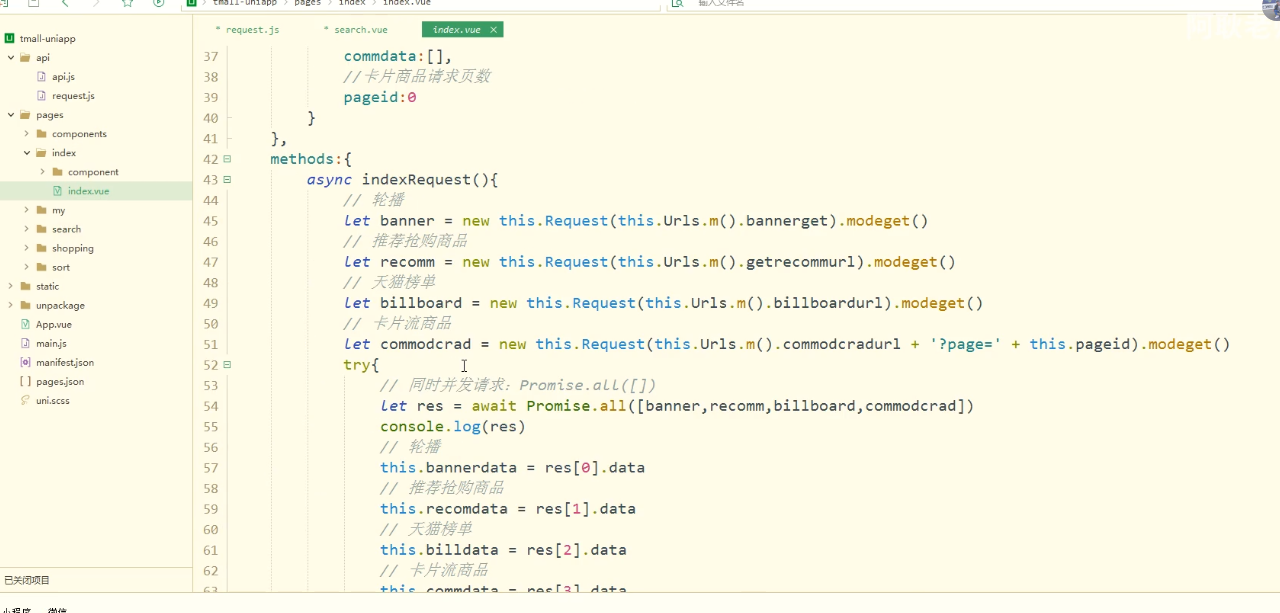Click the components folder icon
Image resolution: width=1280 pixels, height=613 pixels.
coord(42,134)
